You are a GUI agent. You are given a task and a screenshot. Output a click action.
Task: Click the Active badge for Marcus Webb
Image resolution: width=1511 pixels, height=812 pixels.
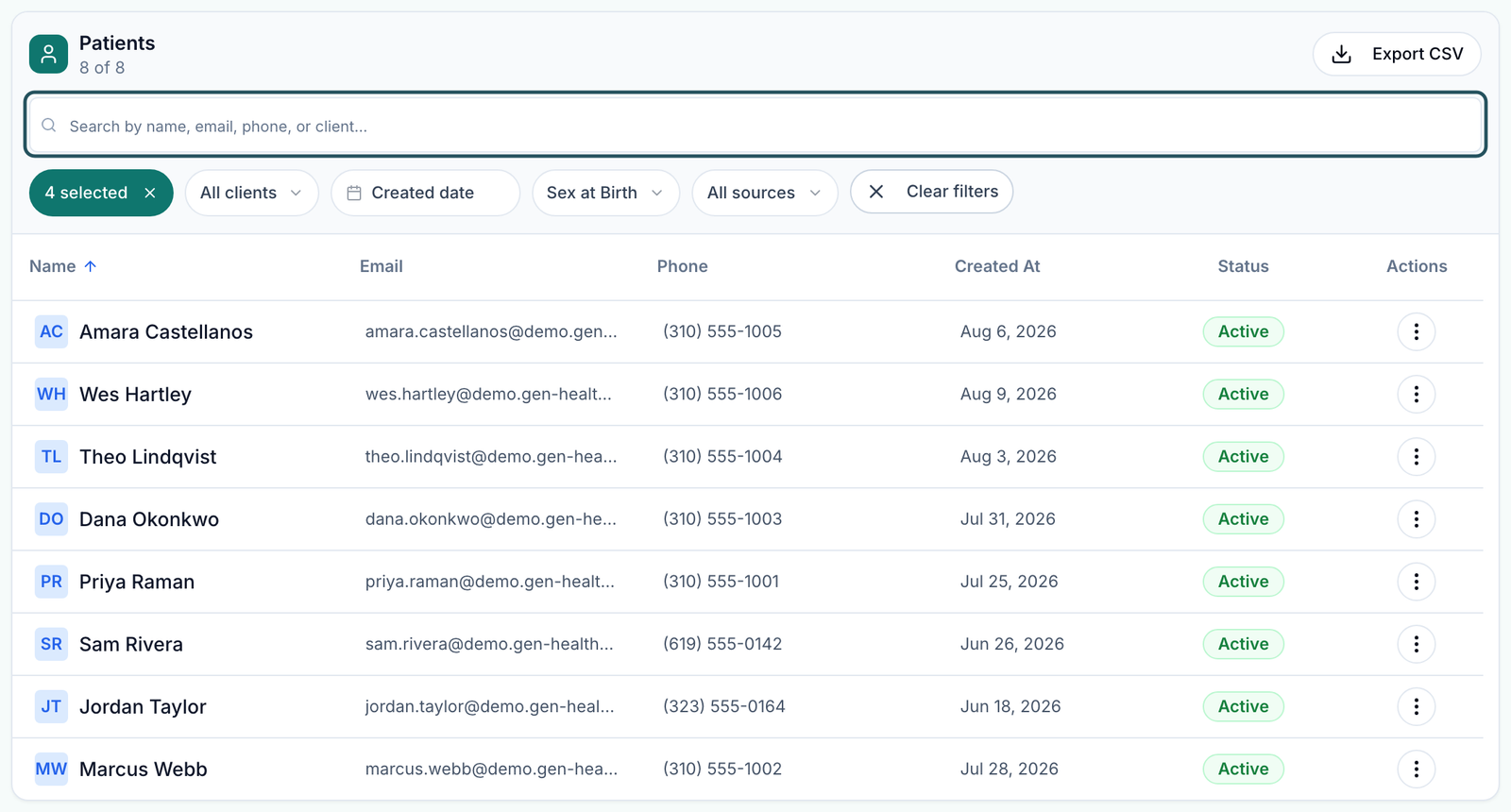[1243, 769]
